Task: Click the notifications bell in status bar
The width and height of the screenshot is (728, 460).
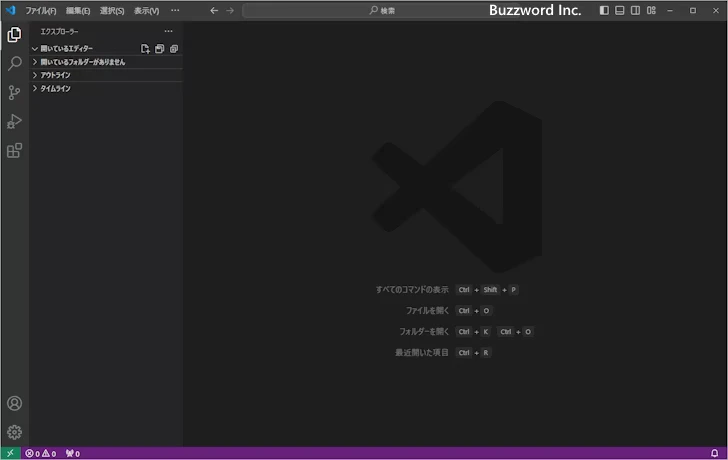Action: pyautogui.click(x=714, y=454)
